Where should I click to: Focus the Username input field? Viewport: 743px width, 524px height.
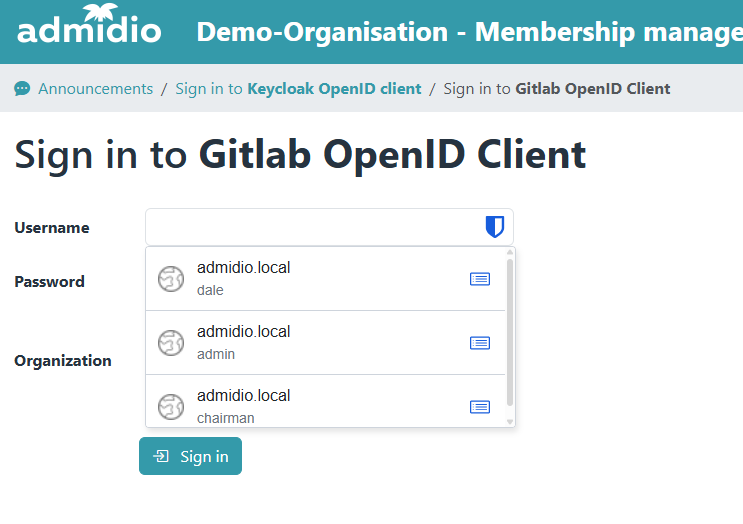coord(310,227)
